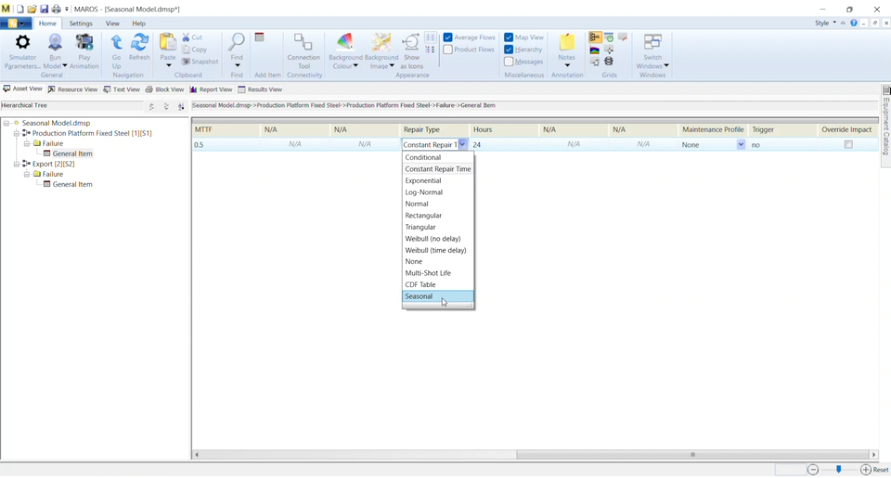Image resolution: width=891 pixels, height=478 pixels.
Task: Collapse the Seasonal Model.dmsp tree node
Action: click(x=6, y=123)
